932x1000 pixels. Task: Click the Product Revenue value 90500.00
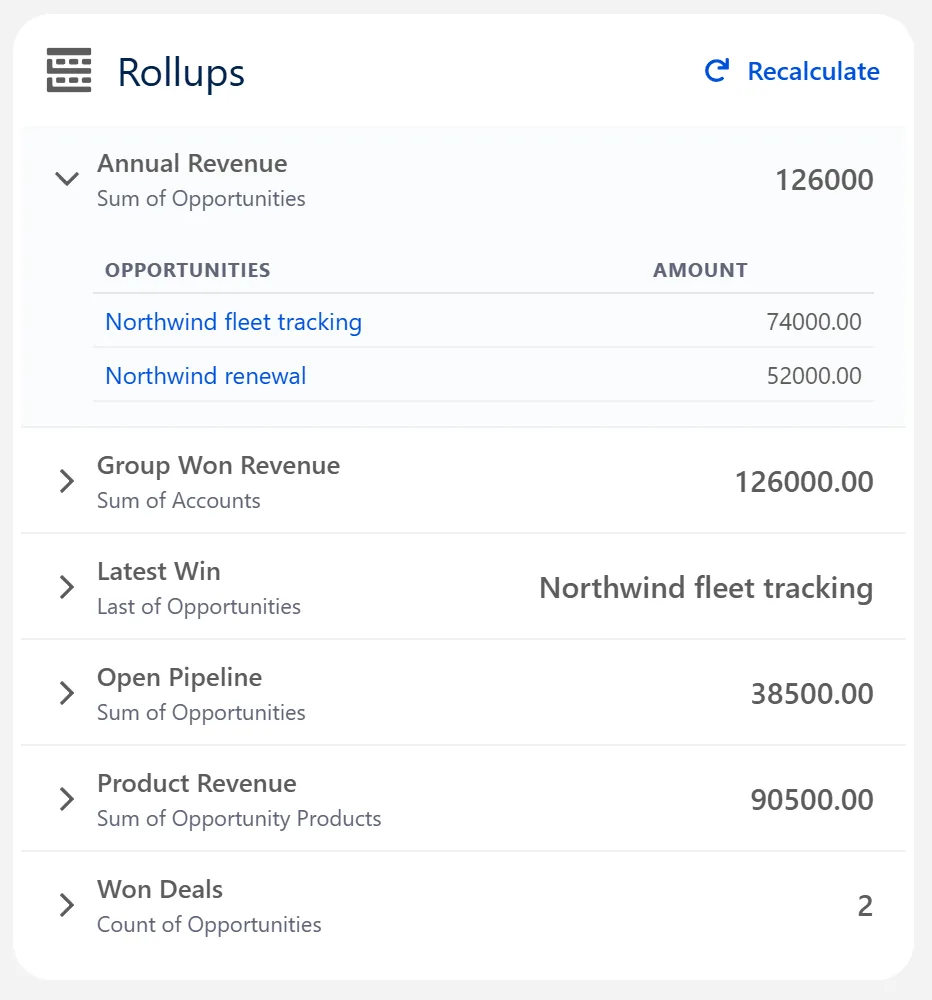(x=812, y=800)
